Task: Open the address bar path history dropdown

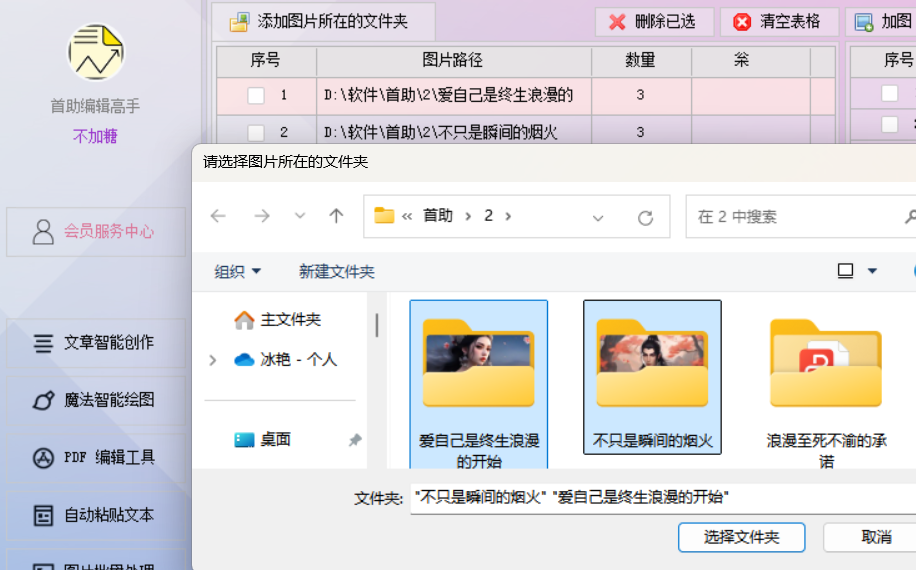Action: pyautogui.click(x=598, y=217)
